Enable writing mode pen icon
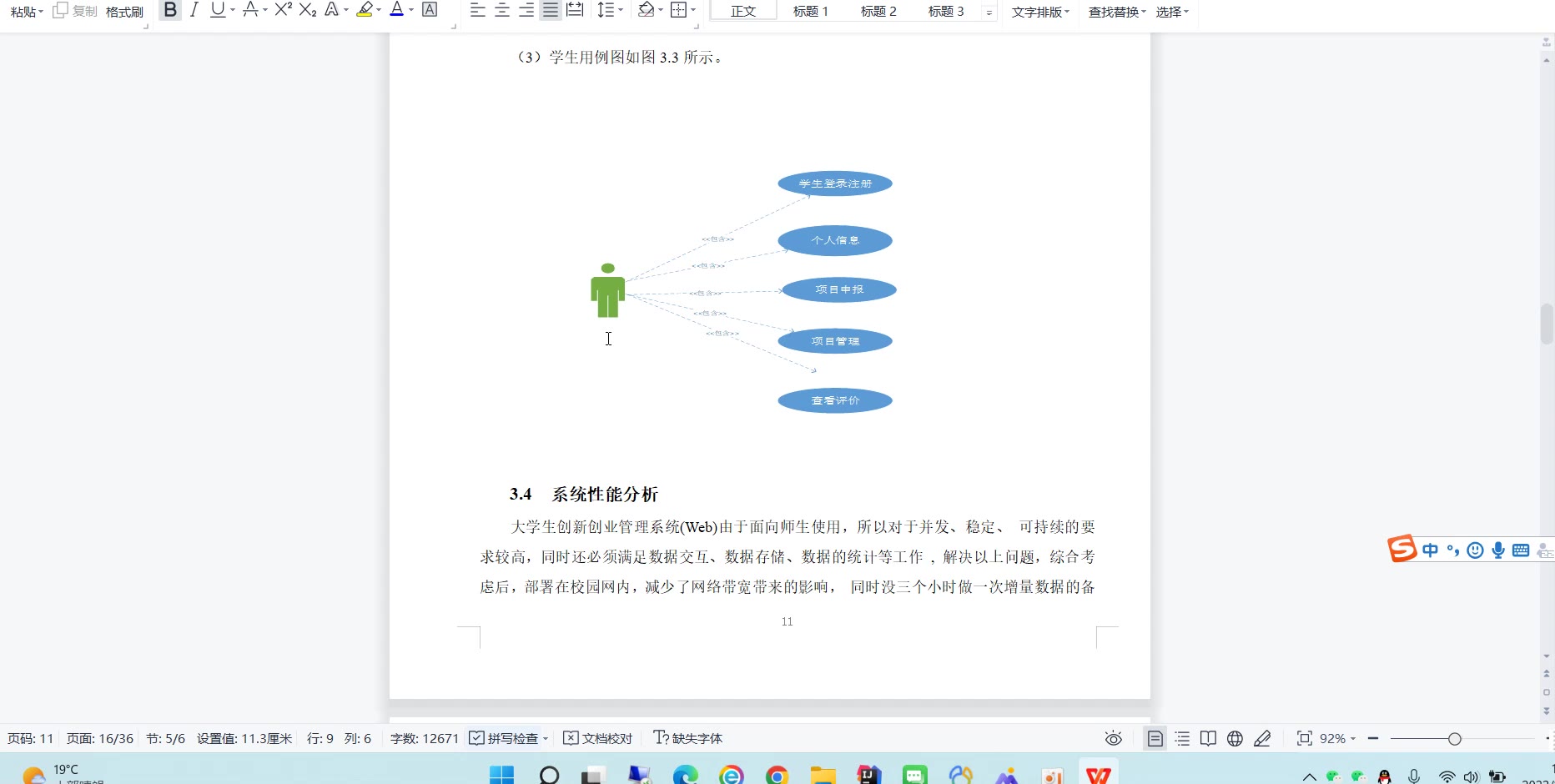The image size is (1555, 784). point(1262,738)
